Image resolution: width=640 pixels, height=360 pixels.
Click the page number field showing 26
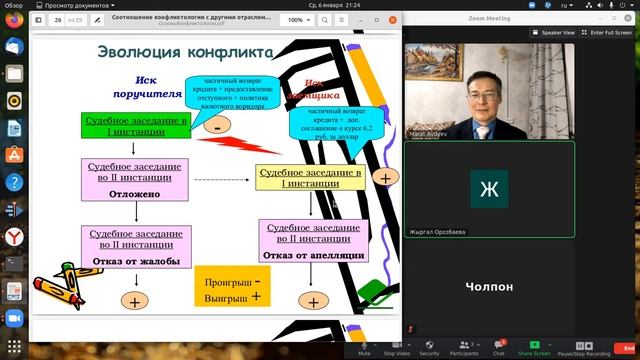coord(58,20)
